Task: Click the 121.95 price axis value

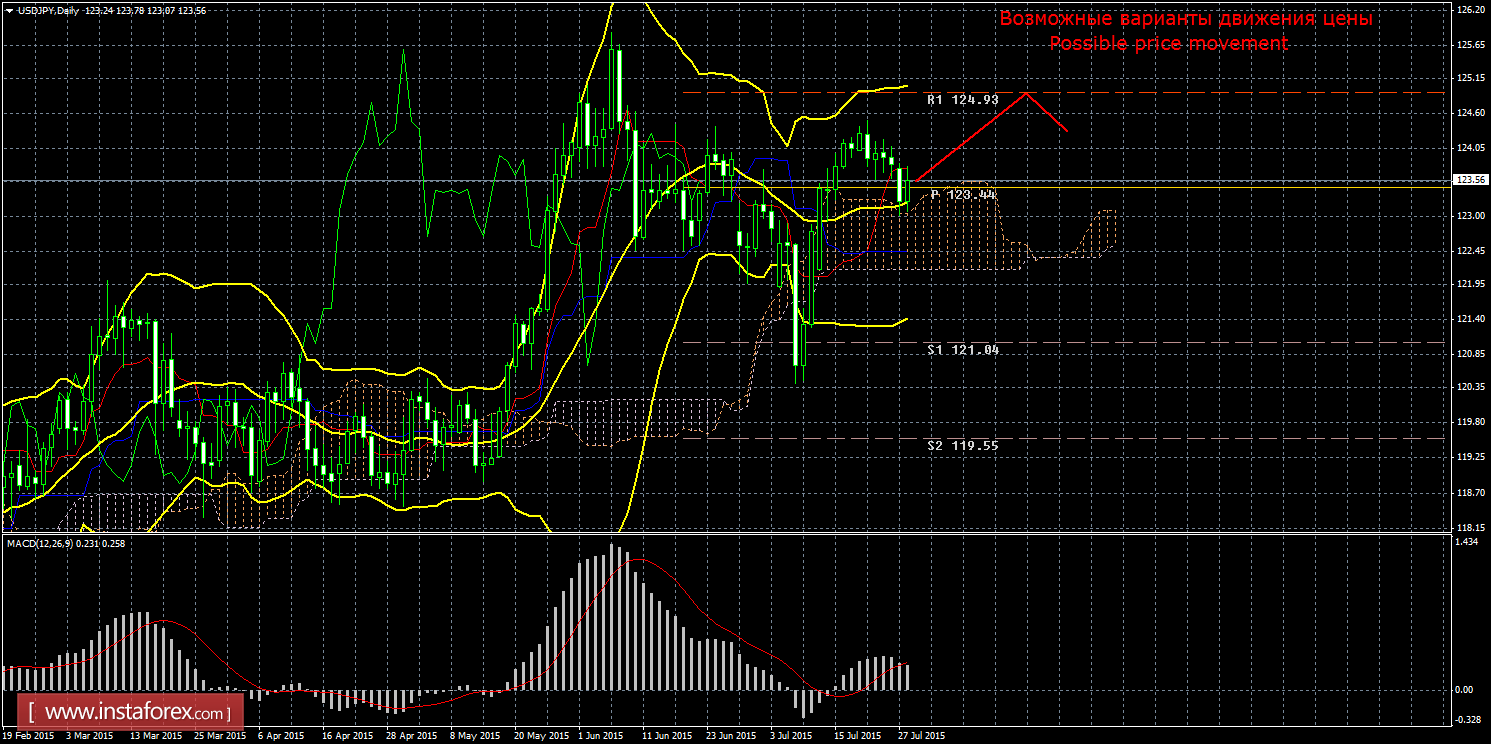Action: point(1469,285)
